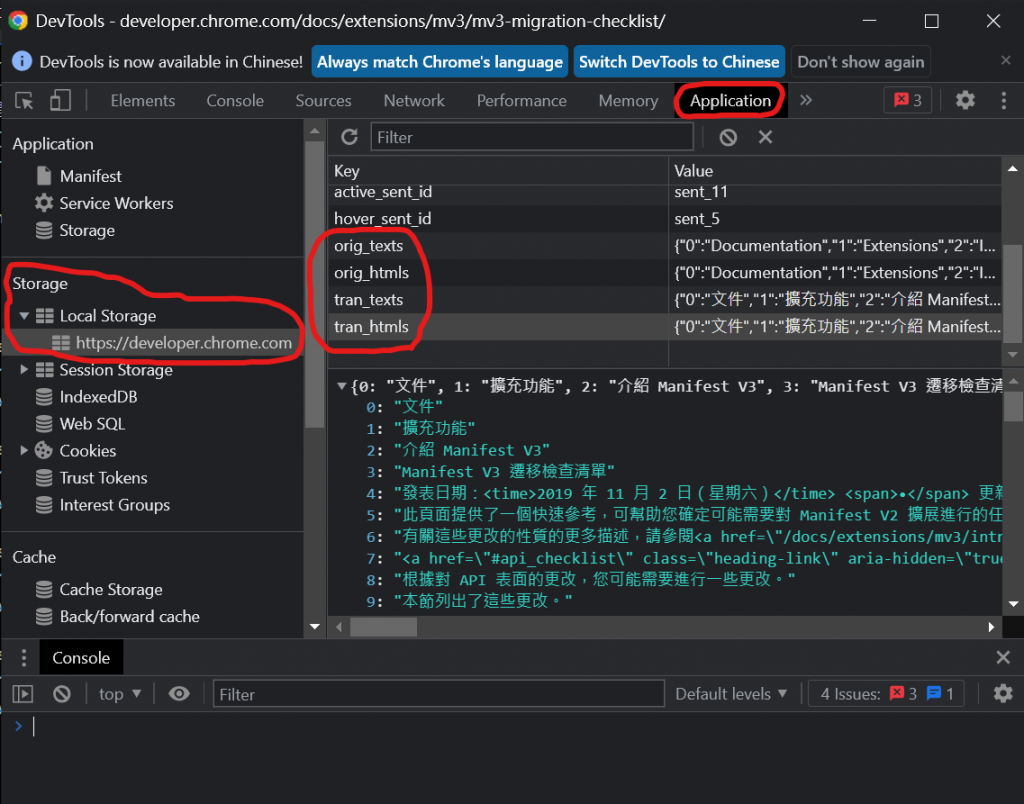Focus the storage Filter input

tap(531, 137)
